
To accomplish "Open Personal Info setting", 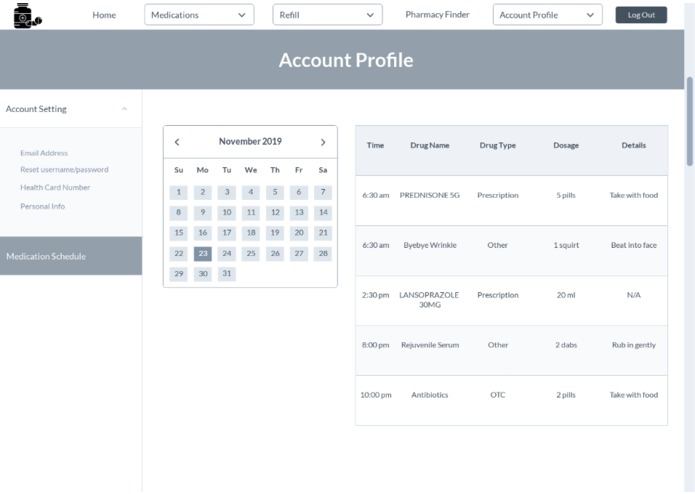I will (43, 206).
